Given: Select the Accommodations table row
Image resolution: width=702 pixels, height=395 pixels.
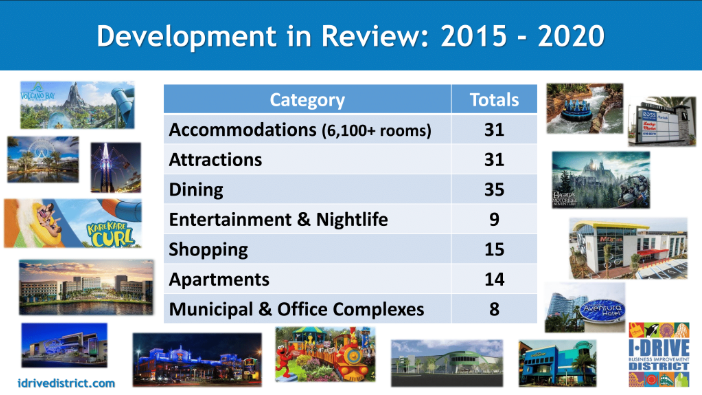Looking at the screenshot, I should pyautogui.click(x=351, y=129).
